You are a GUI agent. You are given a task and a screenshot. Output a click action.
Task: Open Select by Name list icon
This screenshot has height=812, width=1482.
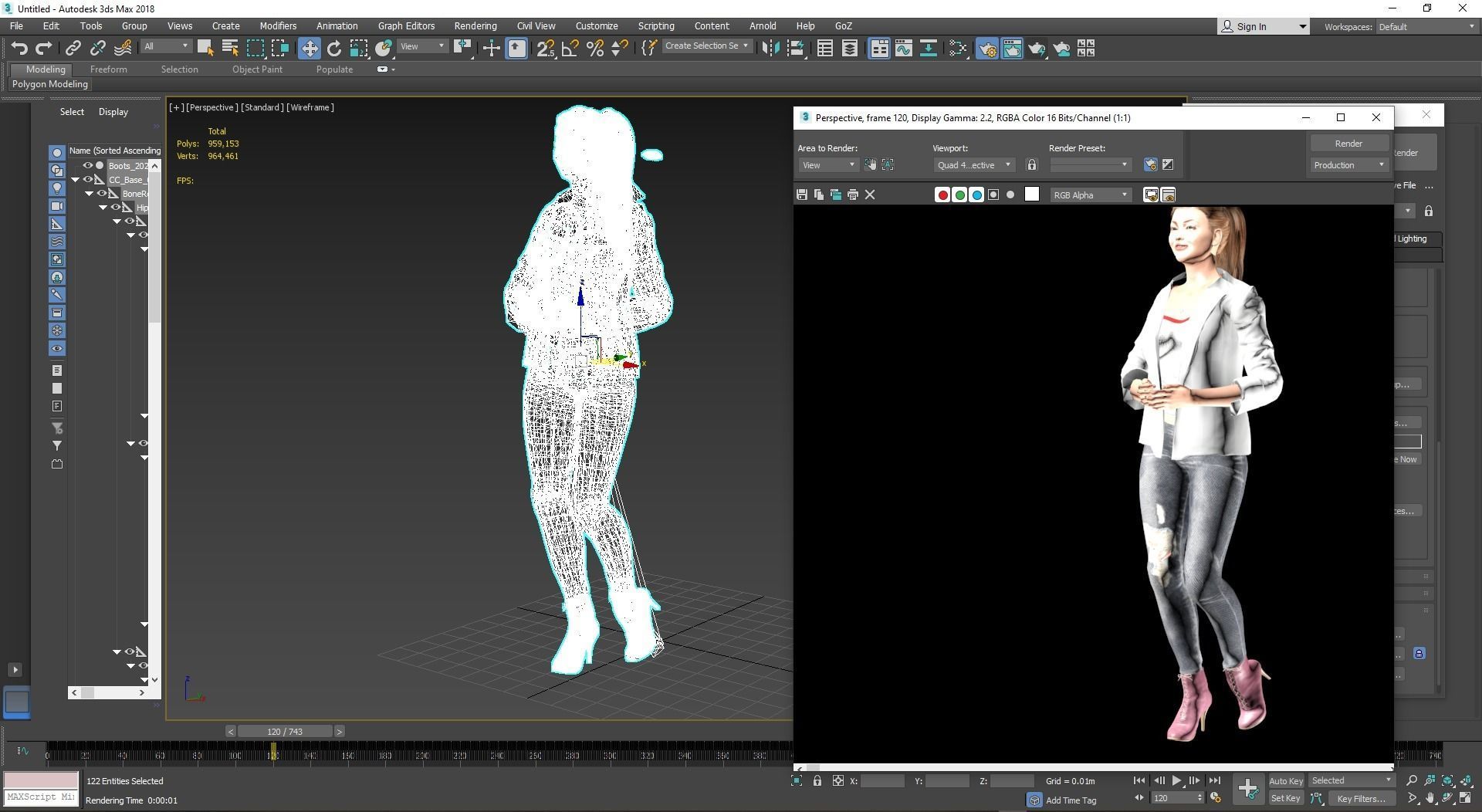point(230,49)
